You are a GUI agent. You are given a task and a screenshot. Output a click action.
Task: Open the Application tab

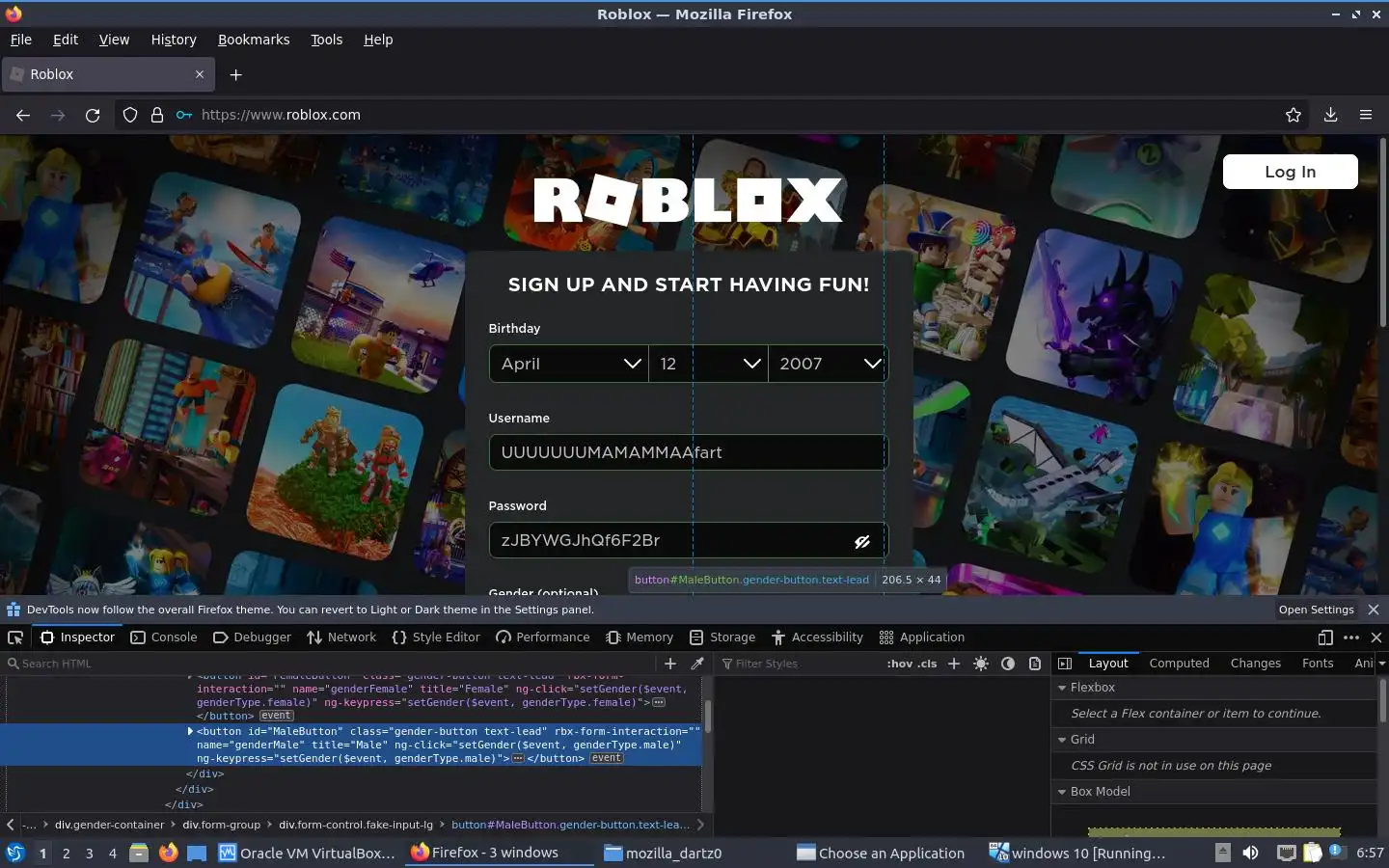click(x=921, y=637)
